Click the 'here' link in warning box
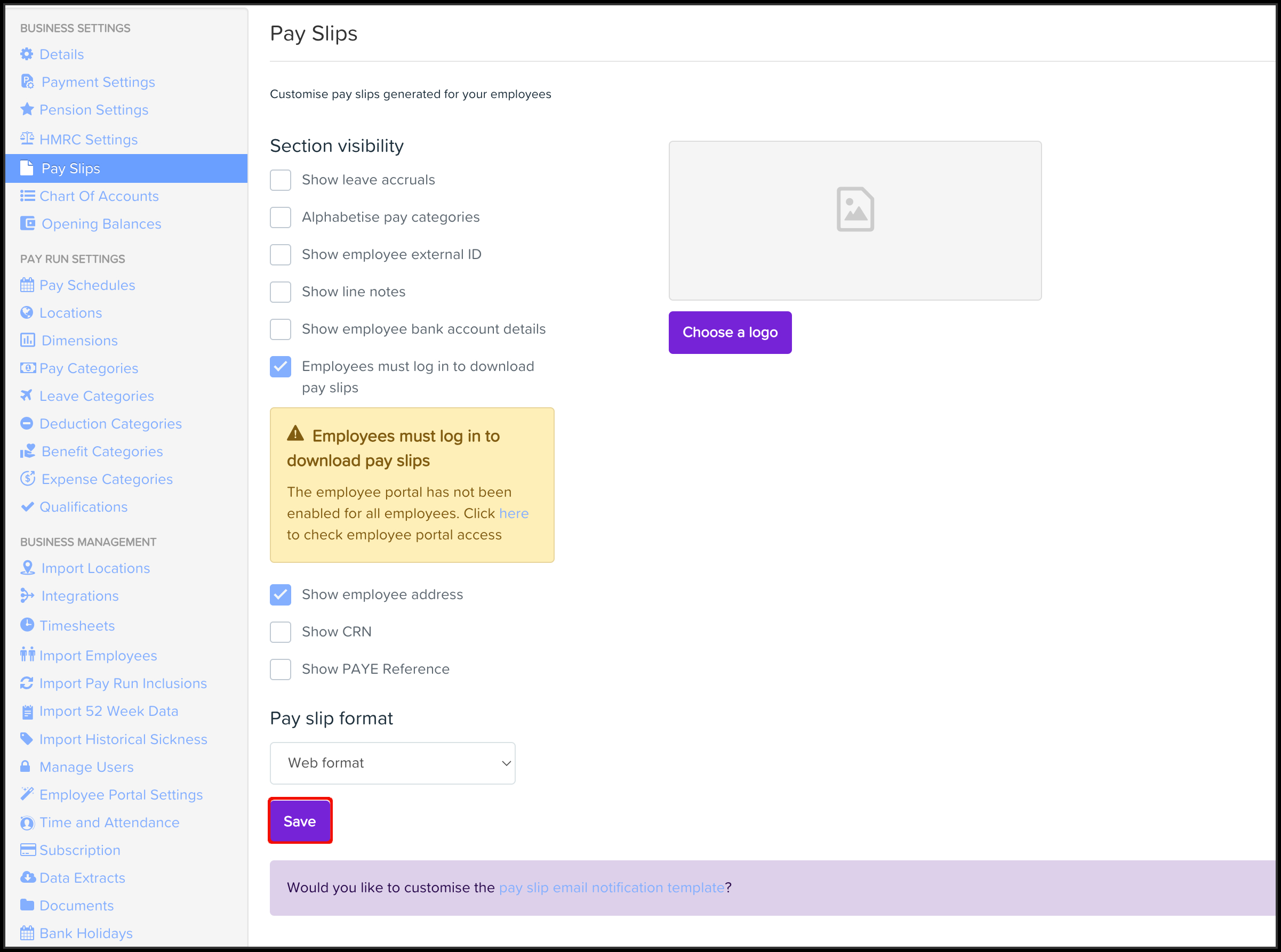Viewport: 1281px width, 952px height. [x=513, y=513]
